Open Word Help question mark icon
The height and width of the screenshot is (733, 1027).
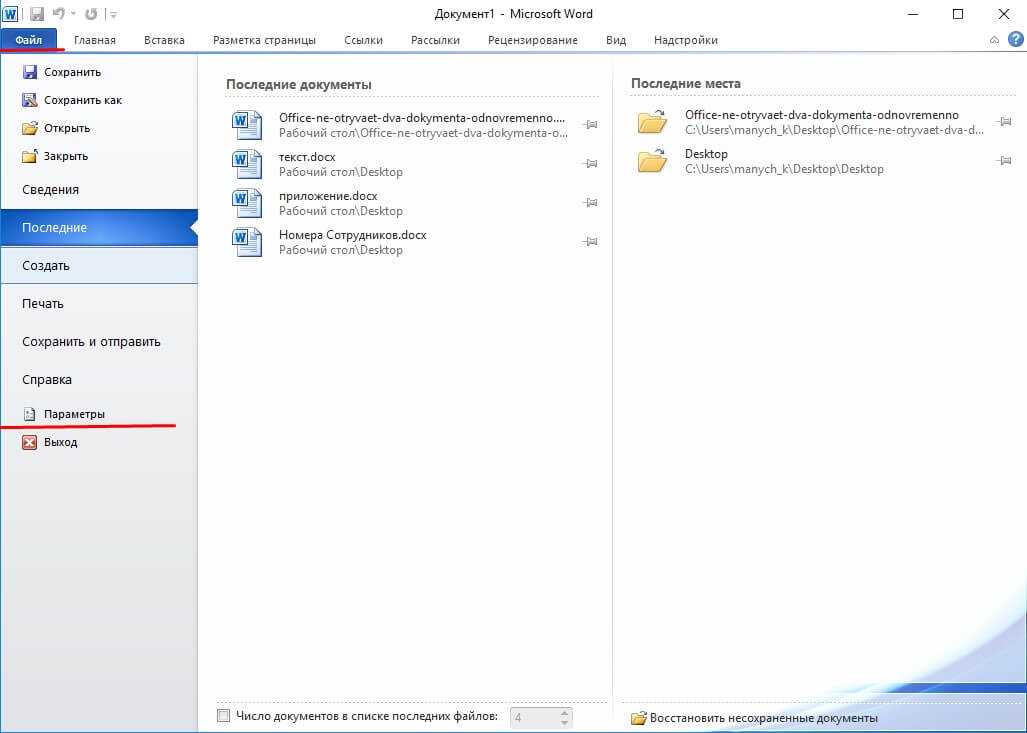point(1015,39)
